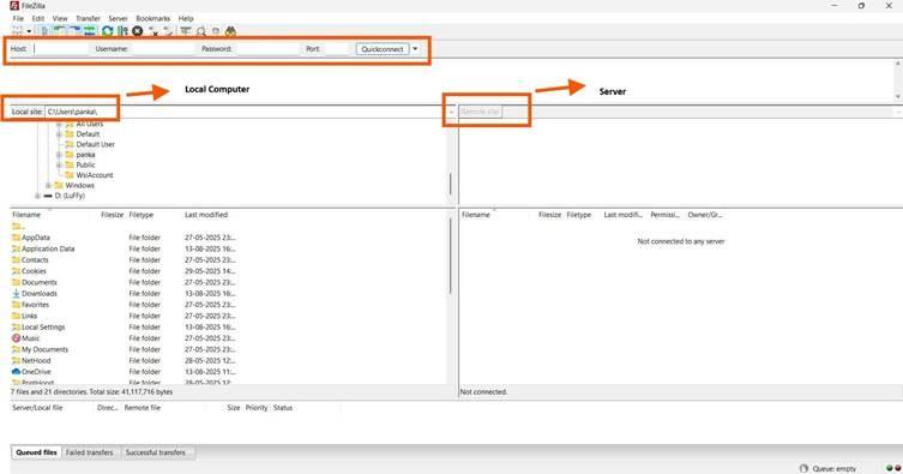The height and width of the screenshot is (474, 903).
Task: Open the Quickconnect history dropdown arrow
Action: click(415, 48)
